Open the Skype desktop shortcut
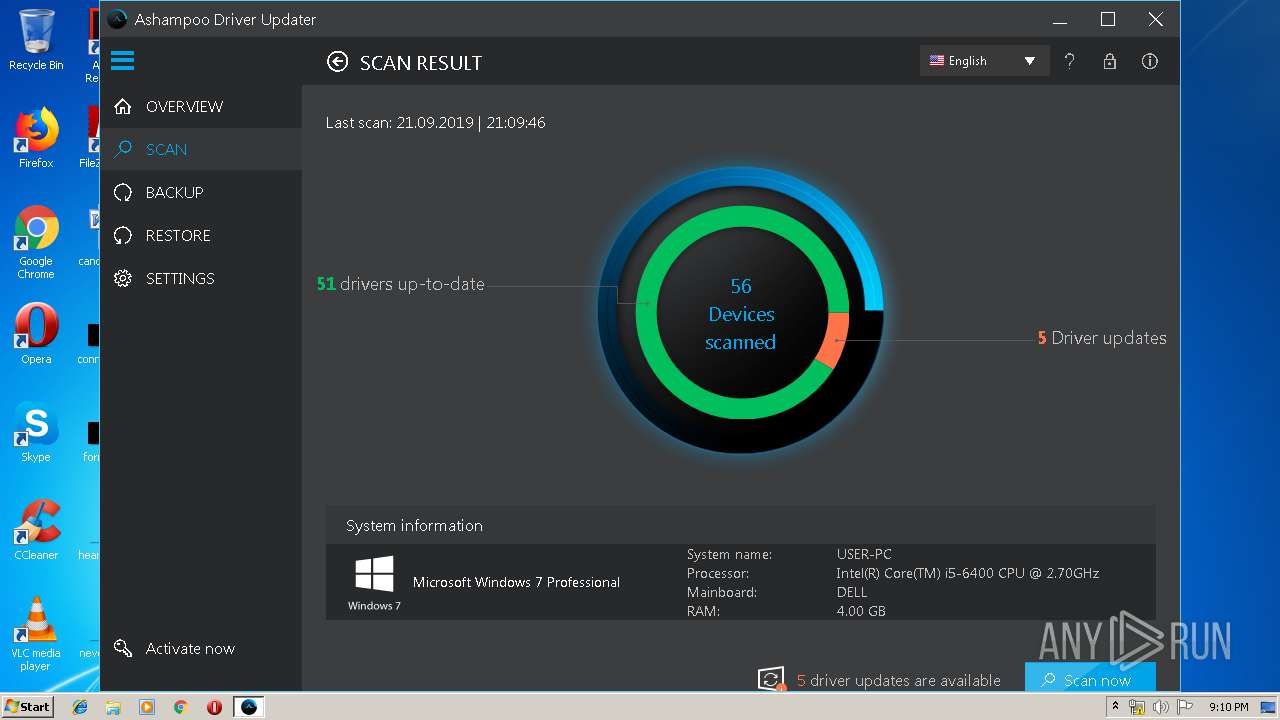Image resolution: width=1280 pixels, height=720 pixels. tap(36, 432)
